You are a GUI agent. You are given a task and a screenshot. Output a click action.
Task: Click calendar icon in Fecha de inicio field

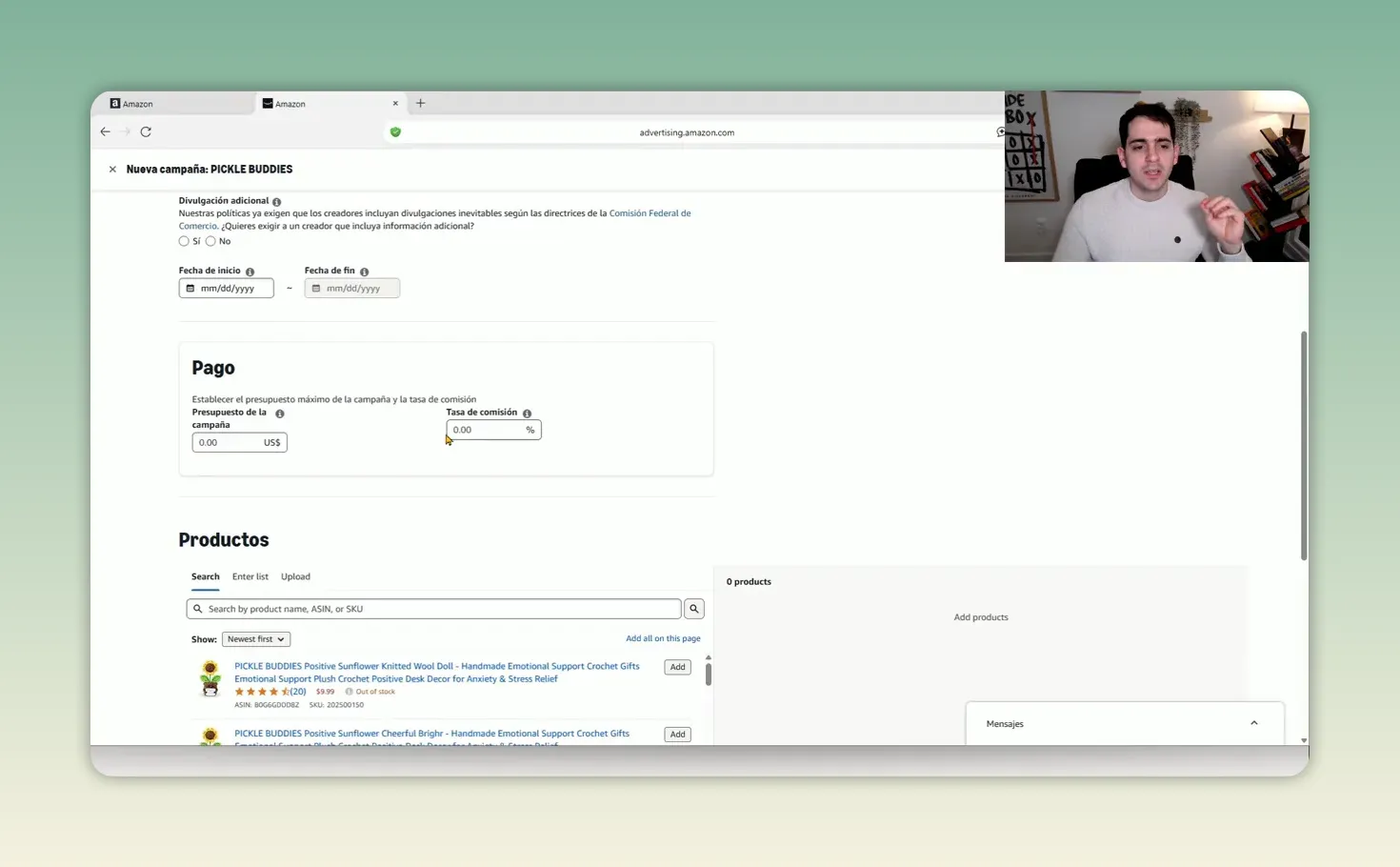(190, 289)
